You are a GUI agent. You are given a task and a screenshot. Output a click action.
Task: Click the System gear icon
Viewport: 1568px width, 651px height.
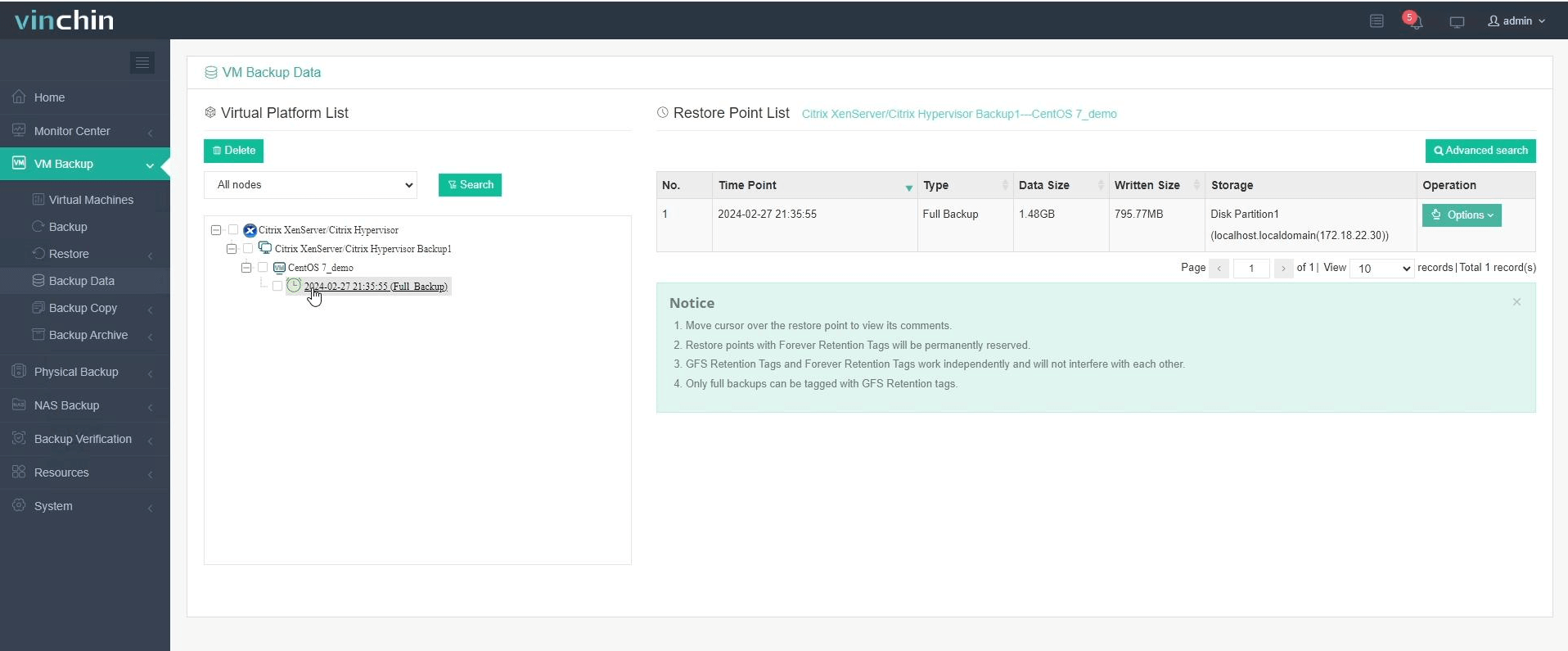(x=19, y=505)
